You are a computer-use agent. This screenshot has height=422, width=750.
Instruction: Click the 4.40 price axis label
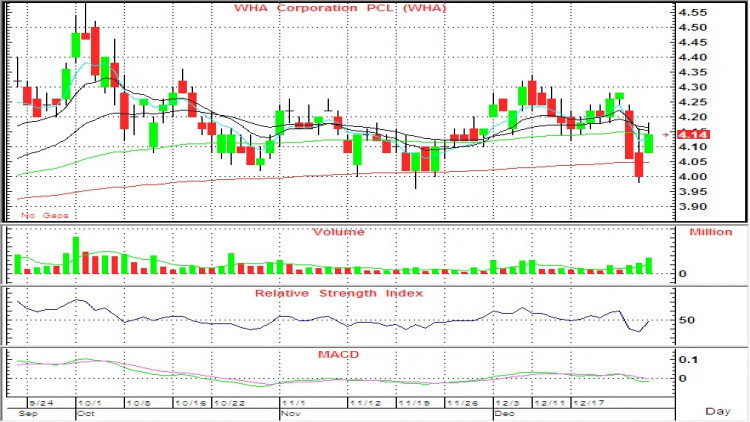click(693, 57)
